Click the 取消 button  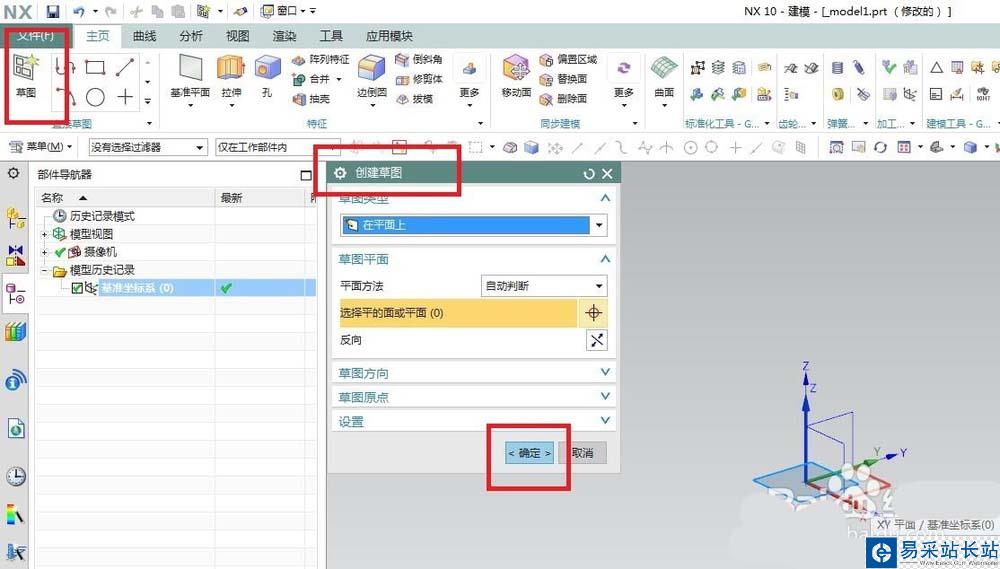tap(582, 453)
